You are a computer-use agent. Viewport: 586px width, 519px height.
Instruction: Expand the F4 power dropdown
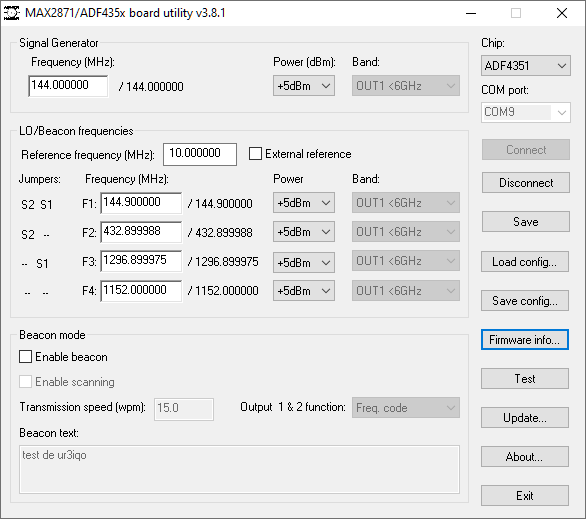point(303,291)
